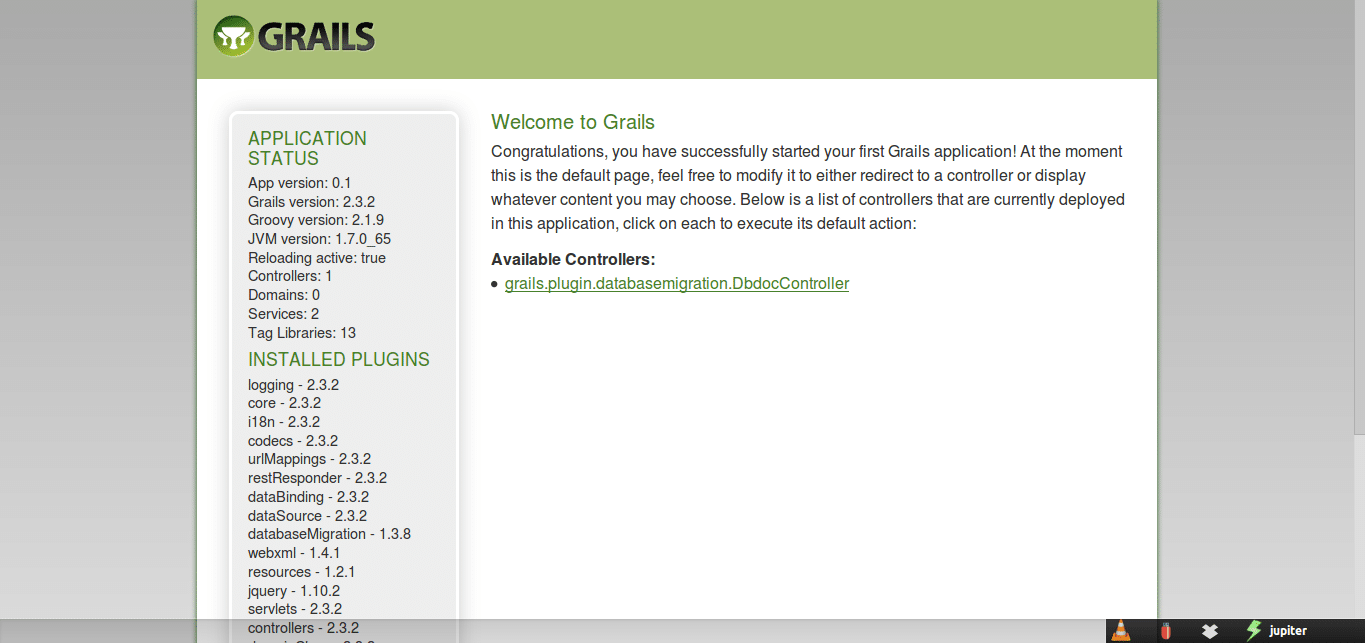Select the "Application Status" heading
The width and height of the screenshot is (1365, 643).
[x=307, y=148]
